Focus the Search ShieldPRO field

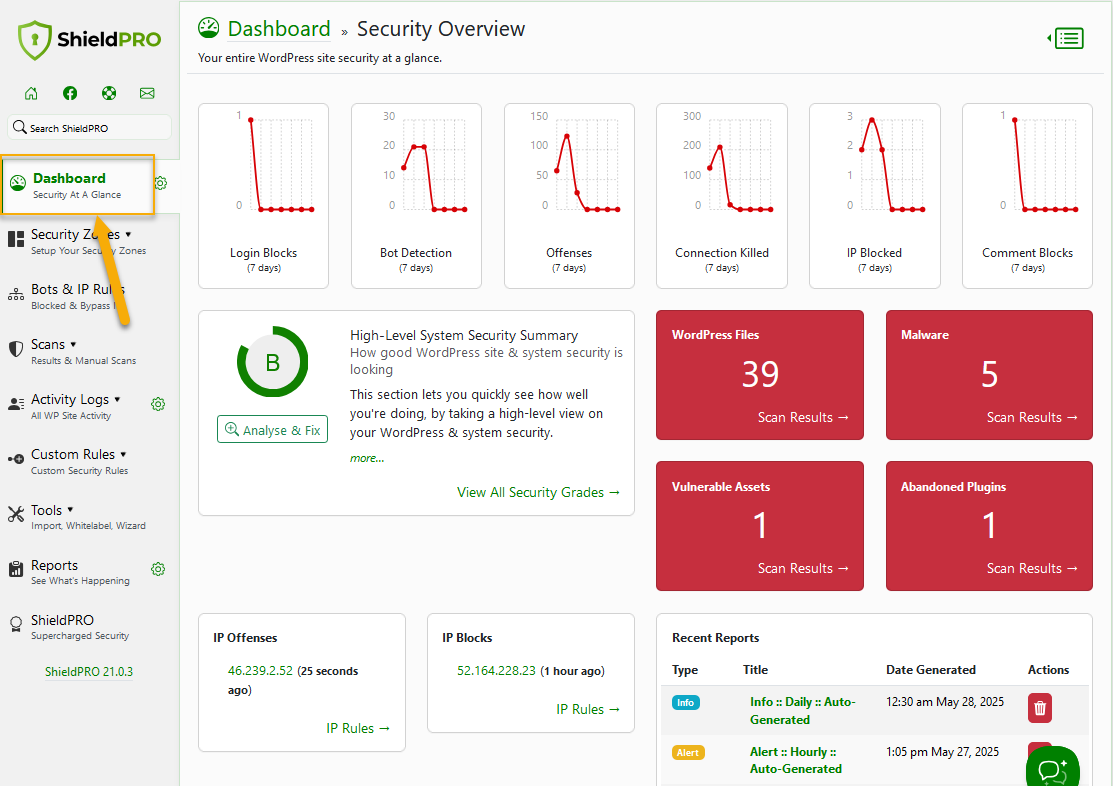pyautogui.click(x=89, y=128)
